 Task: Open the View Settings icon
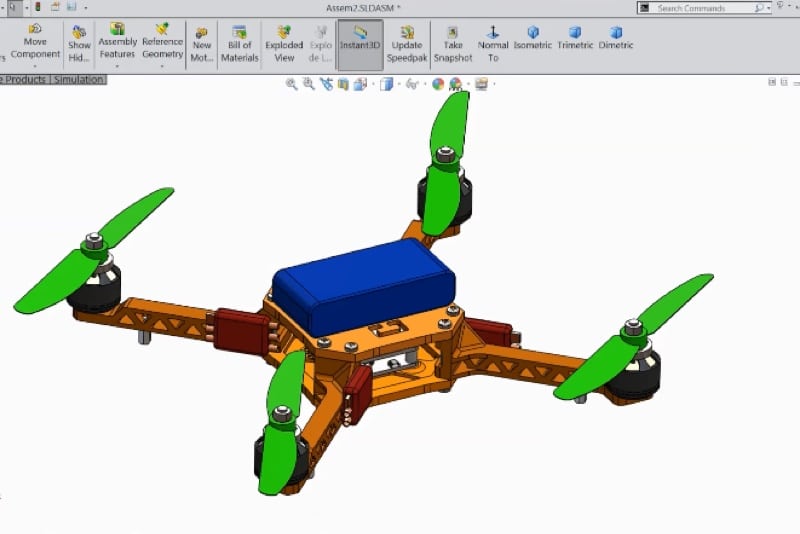[x=481, y=84]
